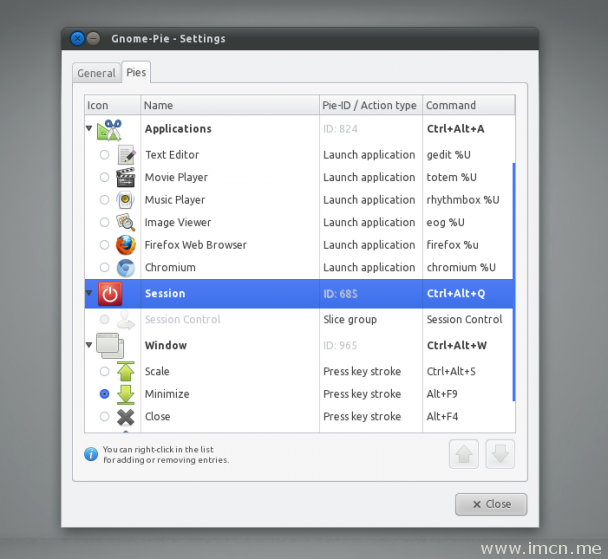Click the Movie Player clapperboard icon
The width and height of the screenshot is (608, 559).
click(x=126, y=178)
